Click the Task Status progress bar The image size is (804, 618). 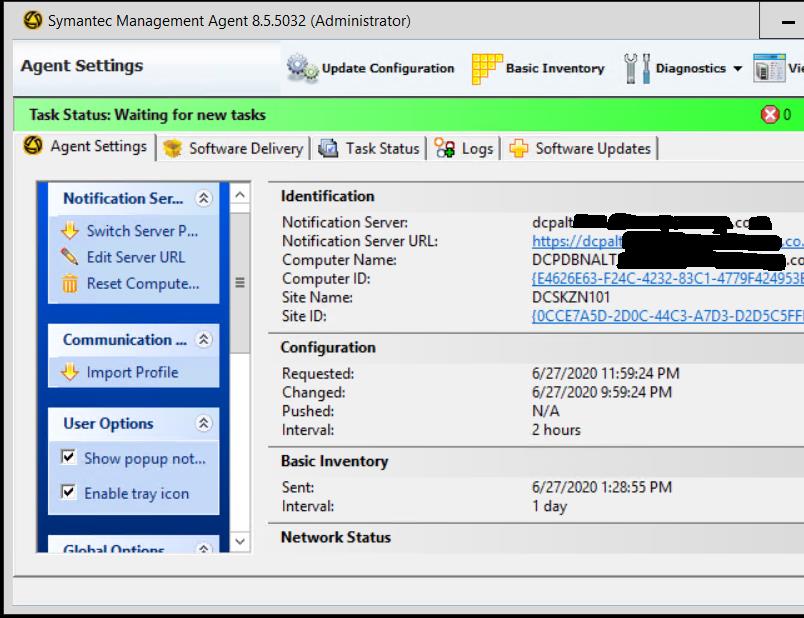tap(400, 115)
